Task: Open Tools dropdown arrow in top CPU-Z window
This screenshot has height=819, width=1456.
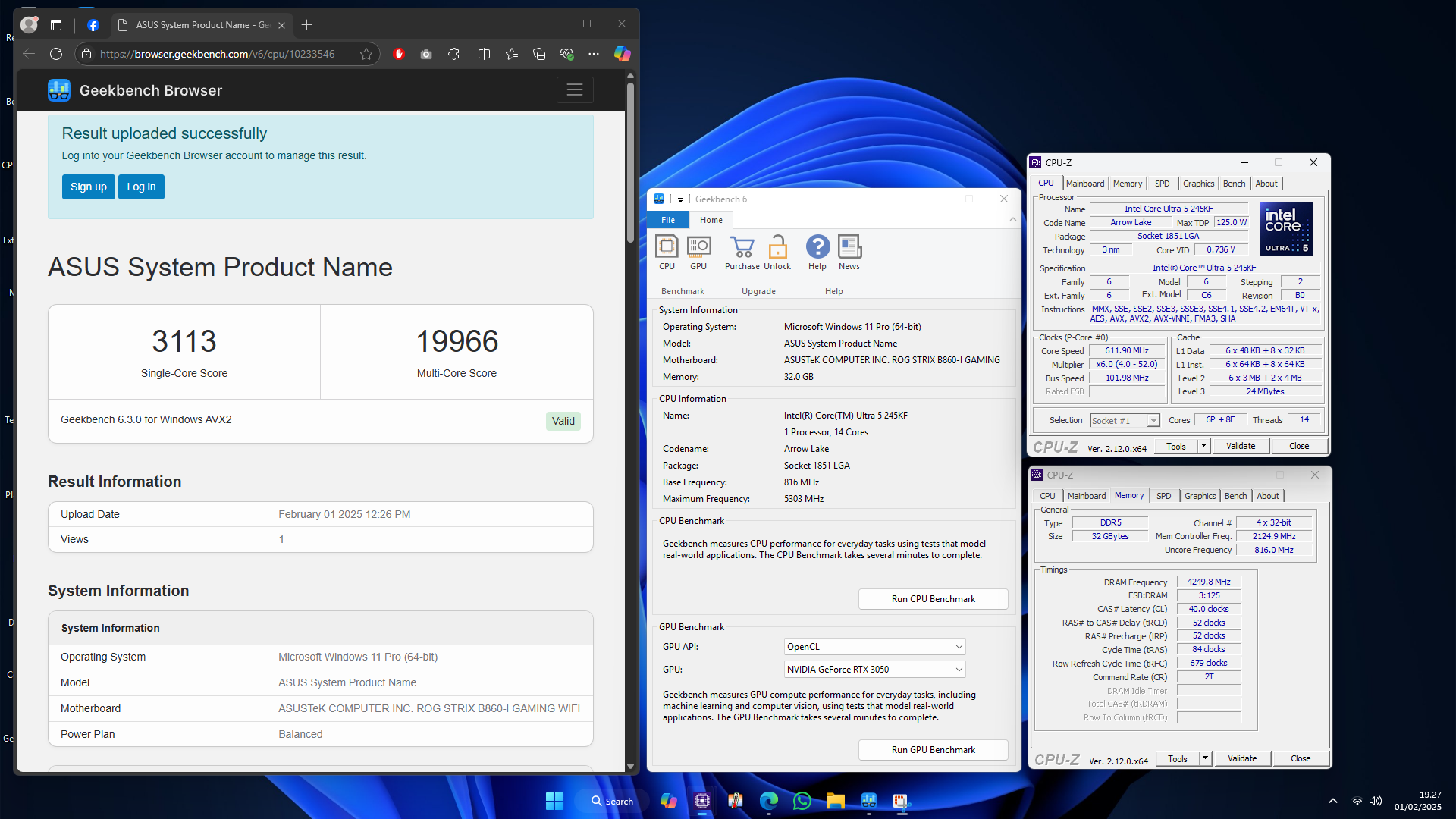Action: click(1203, 446)
